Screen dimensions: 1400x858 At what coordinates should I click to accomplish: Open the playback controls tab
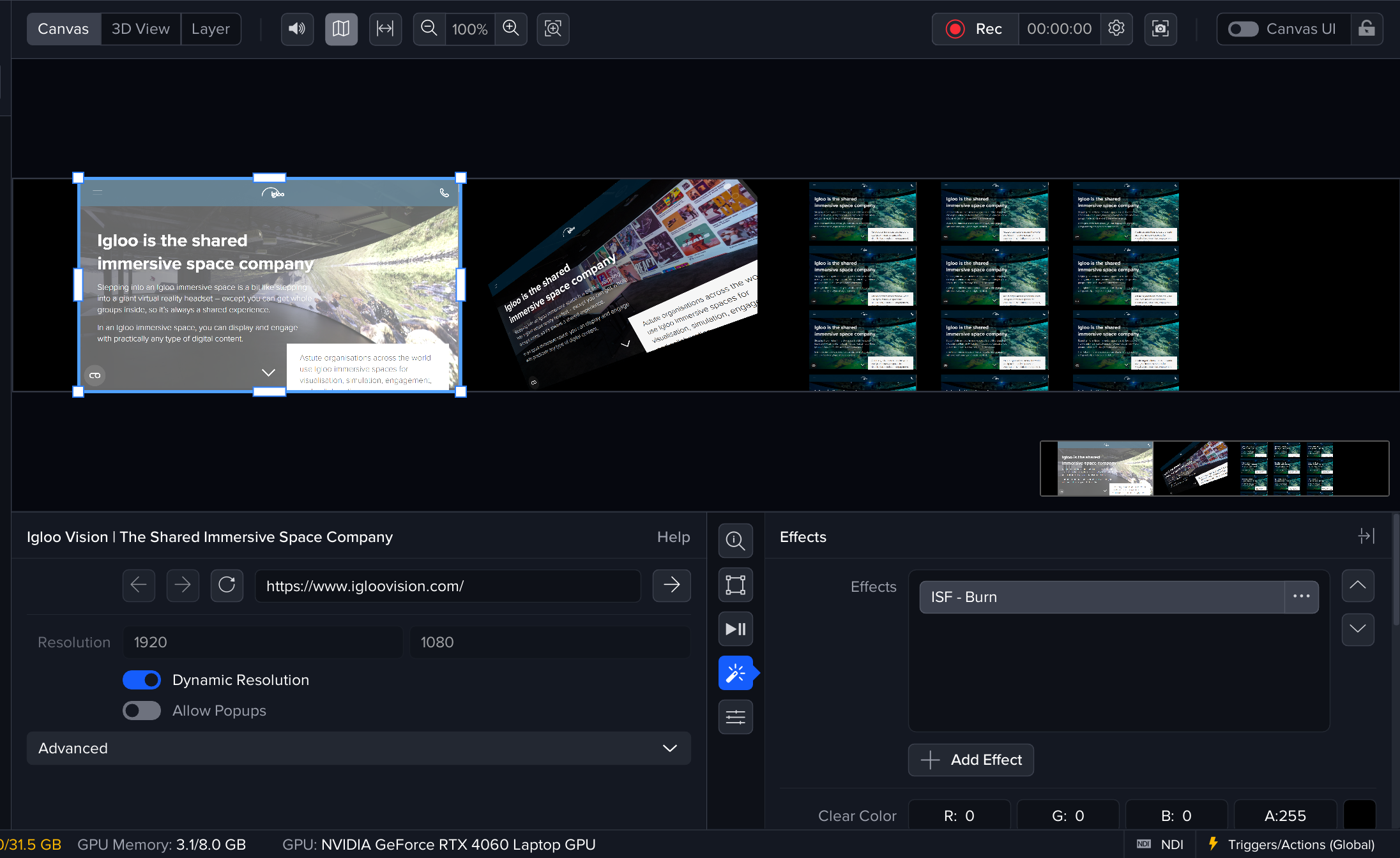coord(736,629)
